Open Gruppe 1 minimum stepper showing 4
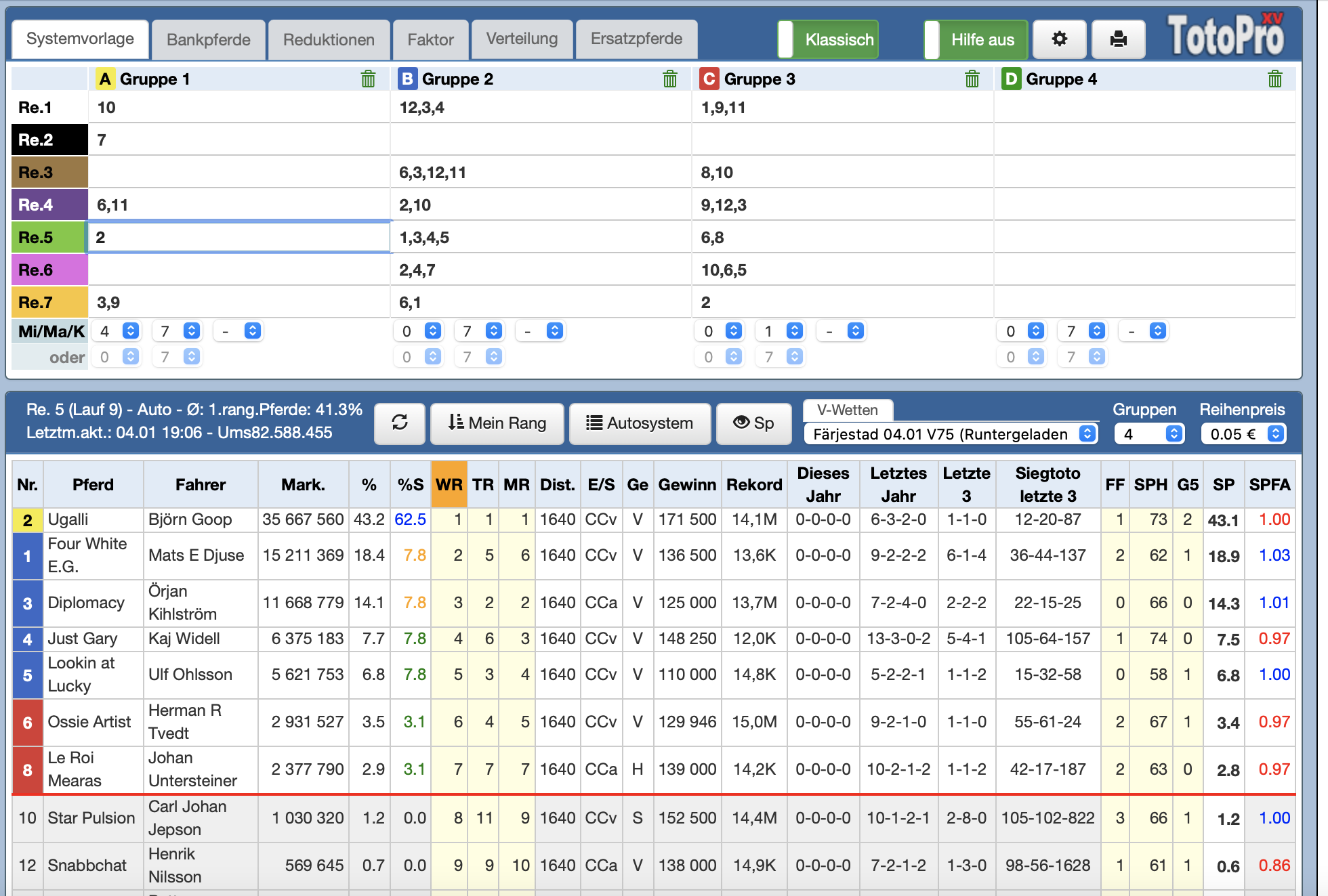Image resolution: width=1328 pixels, height=896 pixels. pyautogui.click(x=117, y=331)
